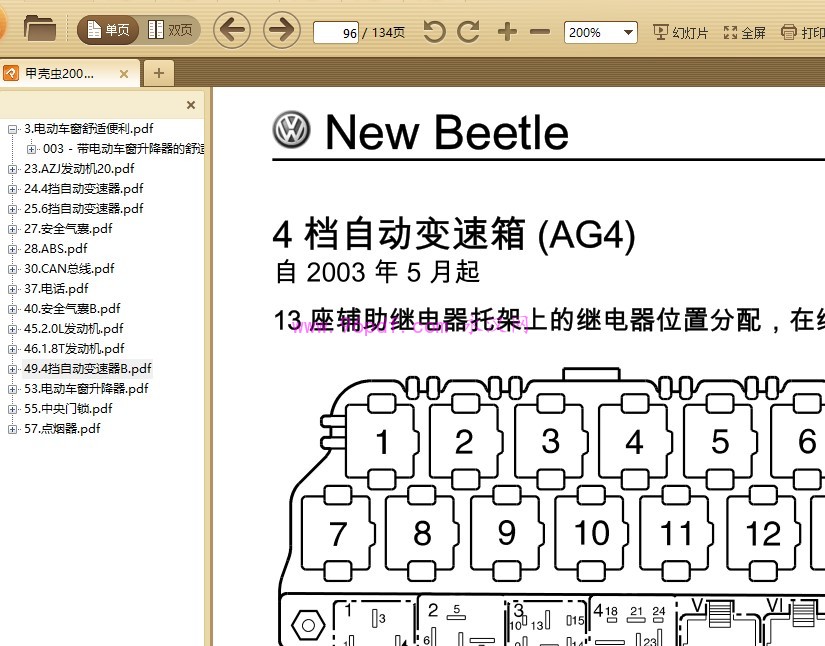Select bookmark 40.安全气囊B.pdf
The image size is (825, 646).
click(72, 309)
